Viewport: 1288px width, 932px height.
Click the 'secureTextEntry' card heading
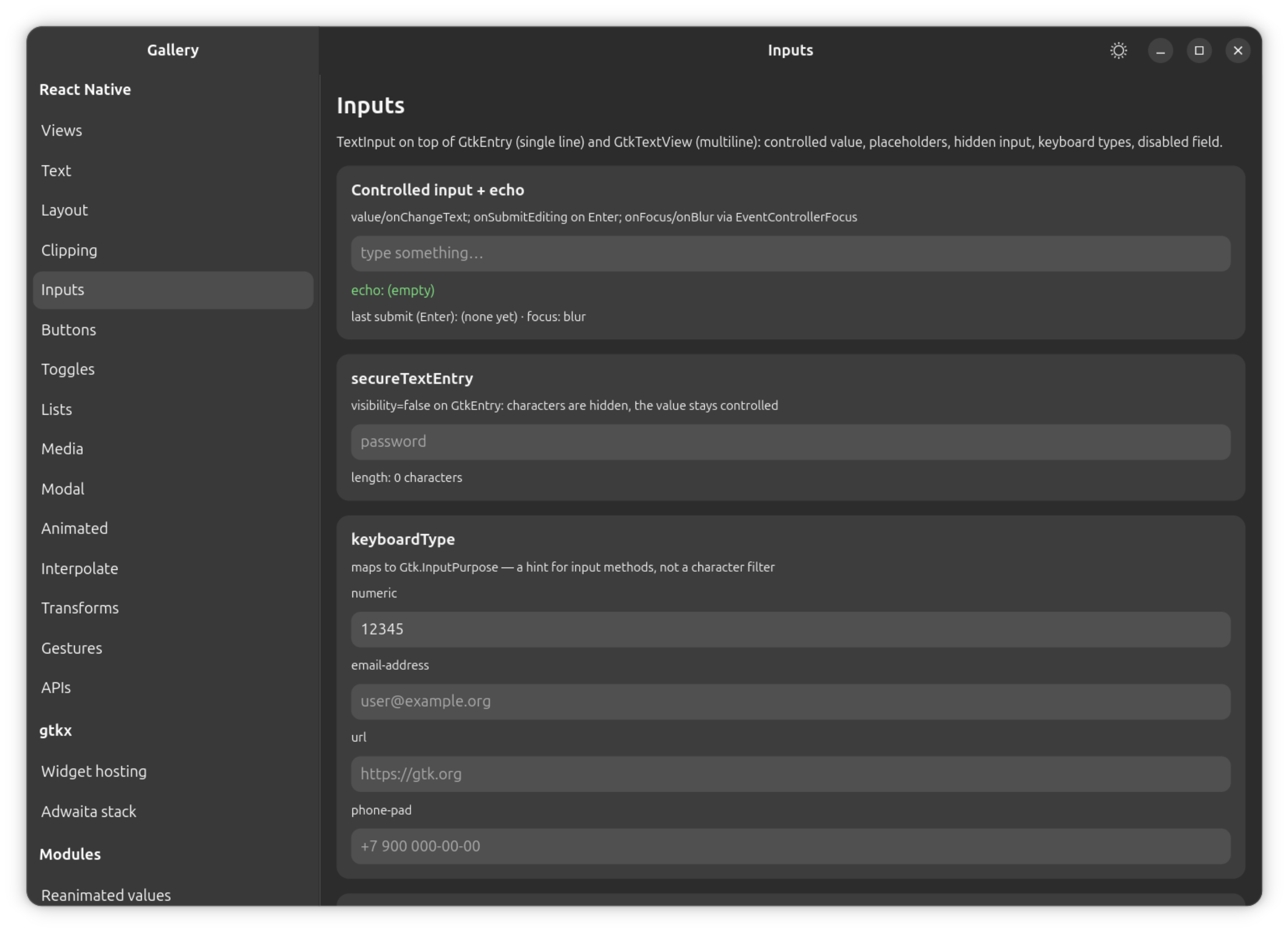pos(412,379)
